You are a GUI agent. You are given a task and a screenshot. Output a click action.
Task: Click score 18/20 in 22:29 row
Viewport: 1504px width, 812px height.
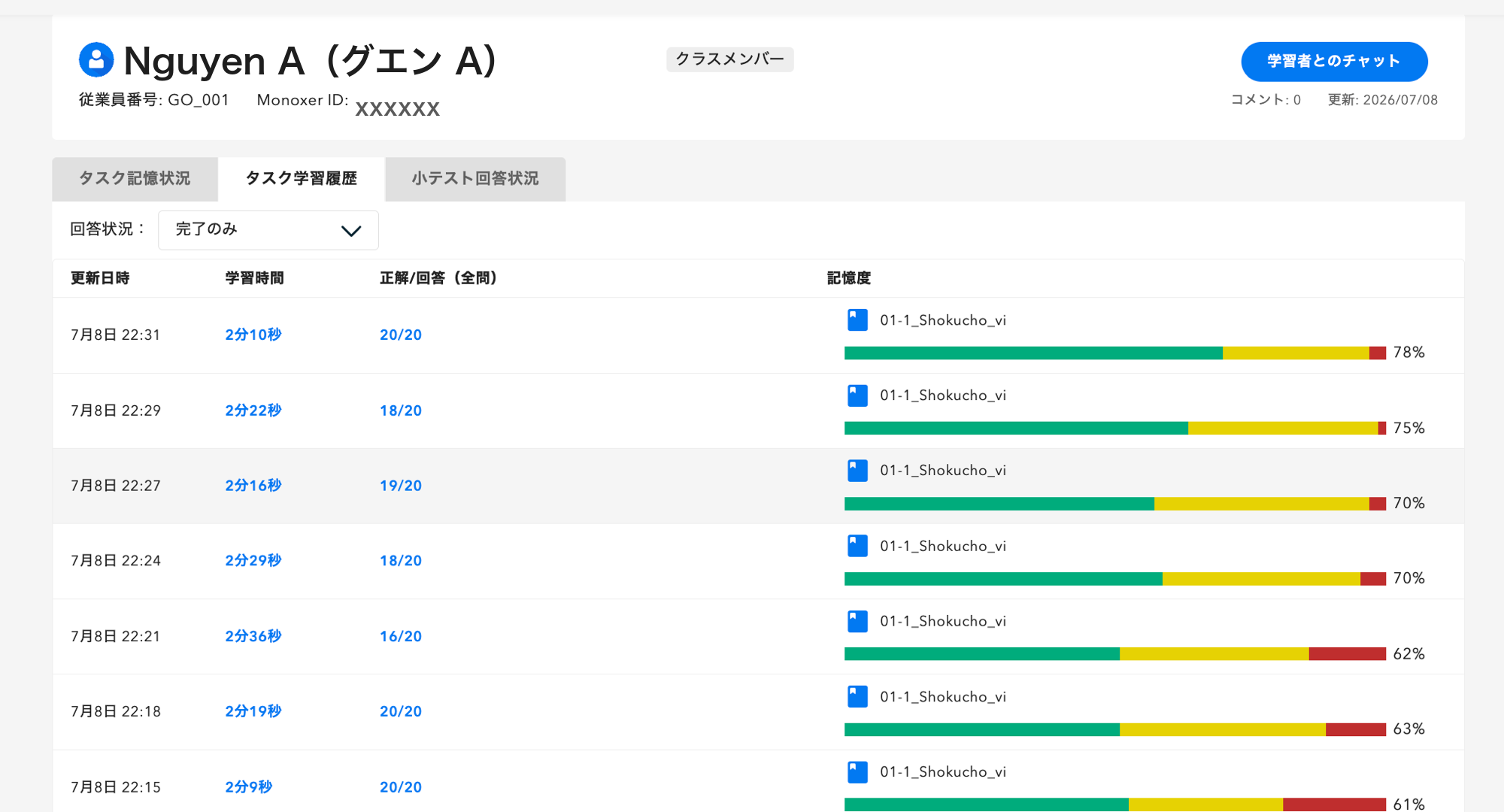click(x=401, y=411)
